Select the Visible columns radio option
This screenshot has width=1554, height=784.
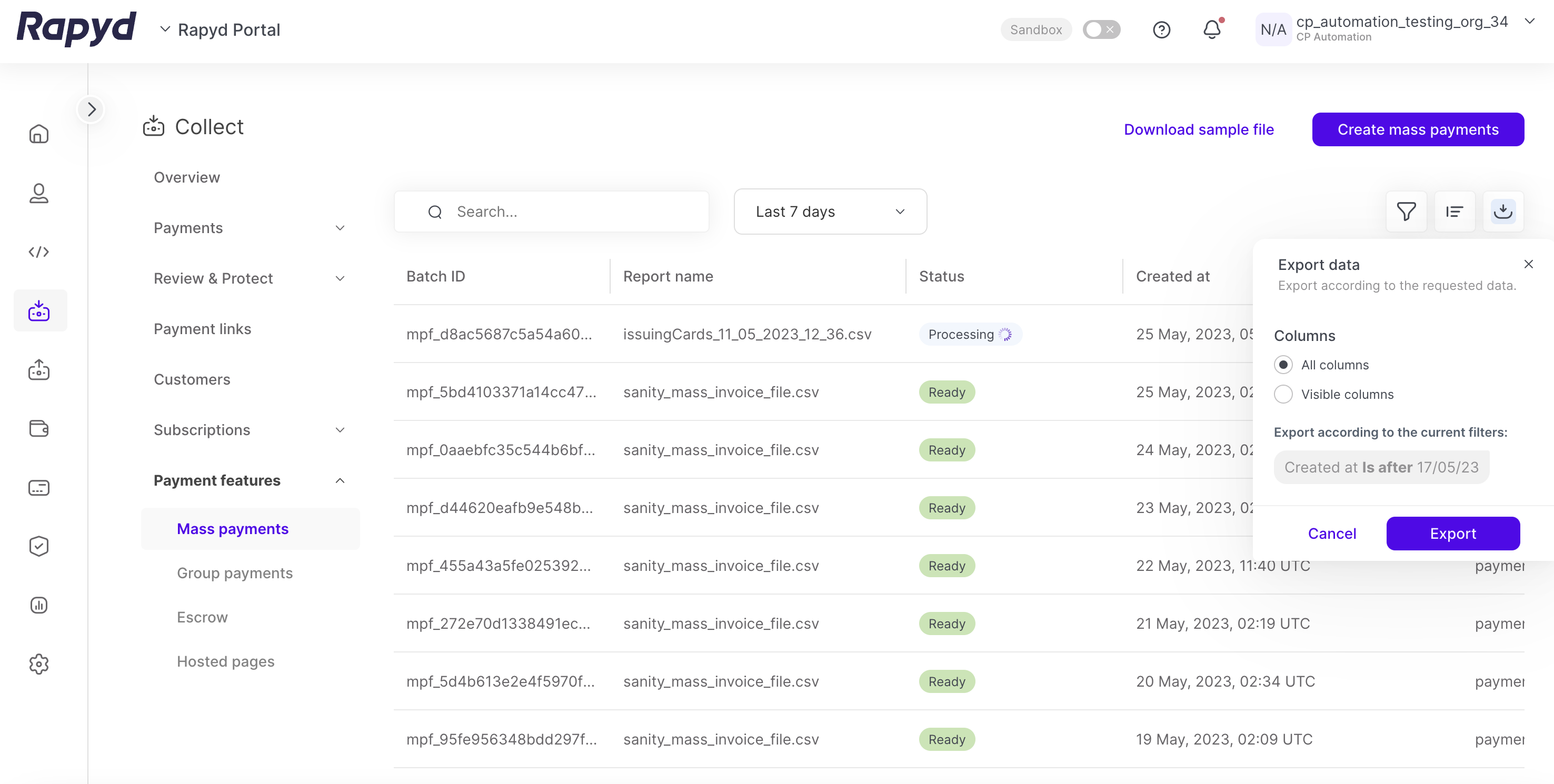click(1283, 395)
